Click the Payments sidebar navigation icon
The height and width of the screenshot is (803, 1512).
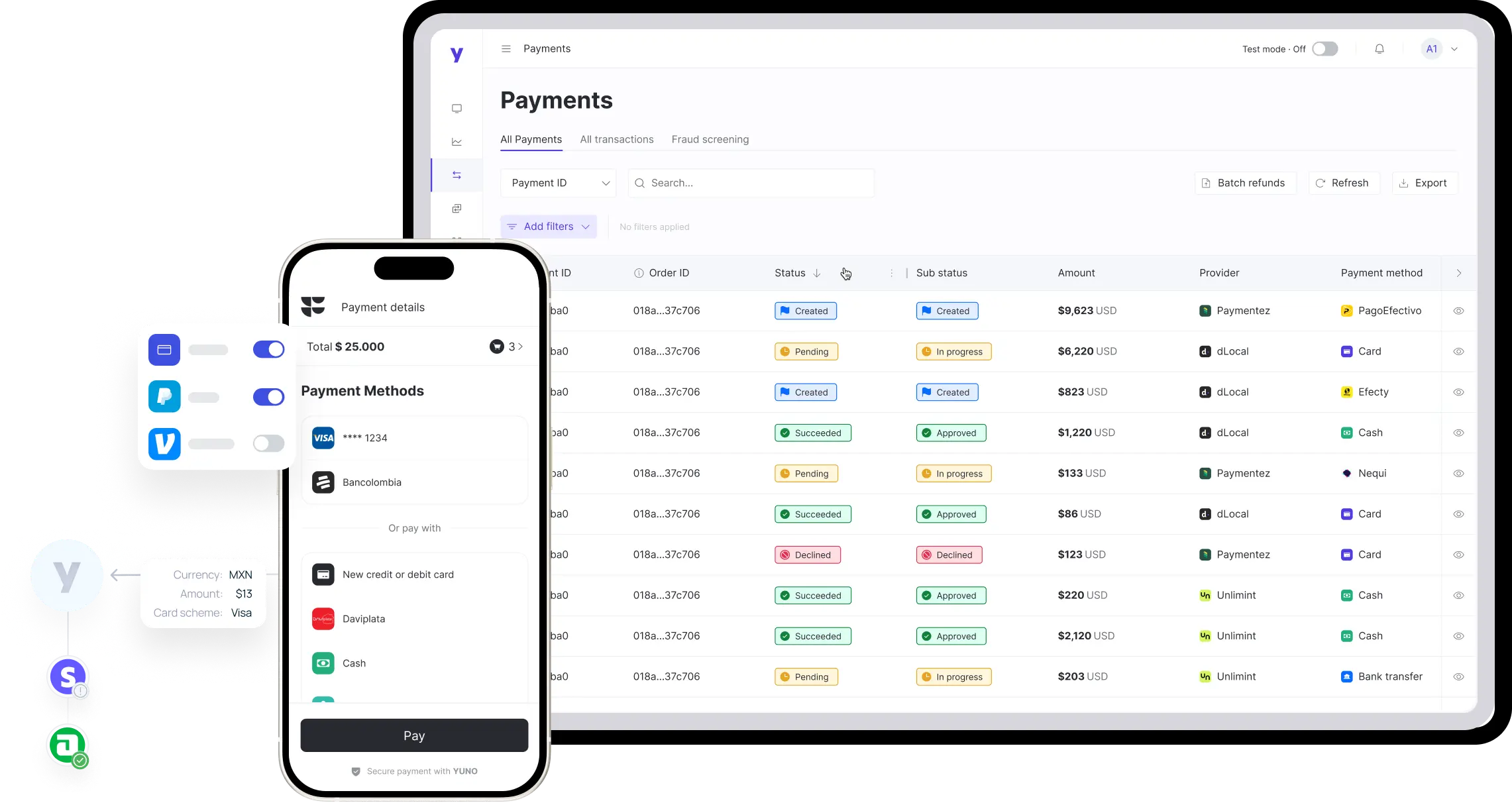(x=456, y=175)
